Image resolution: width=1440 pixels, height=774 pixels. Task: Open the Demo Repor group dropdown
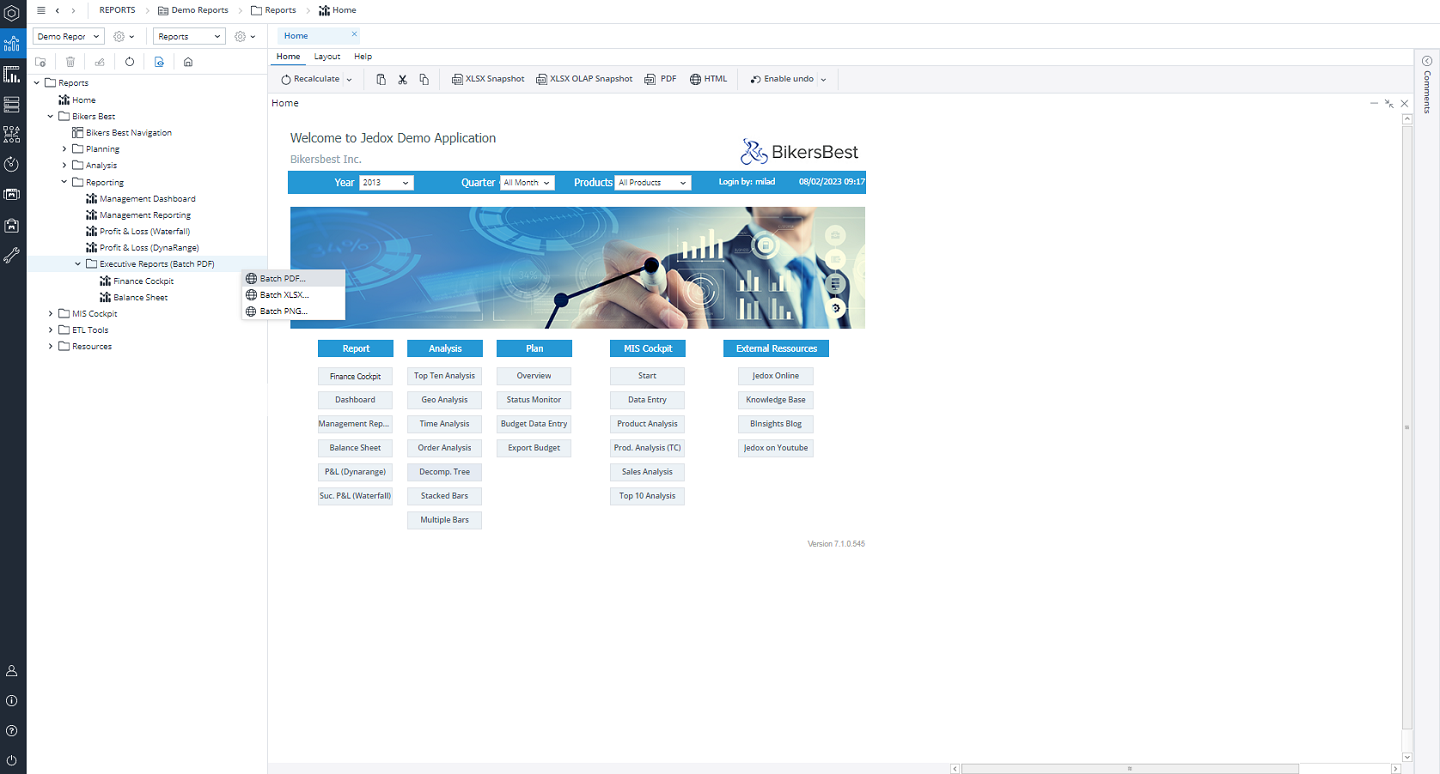pyautogui.click(x=69, y=36)
